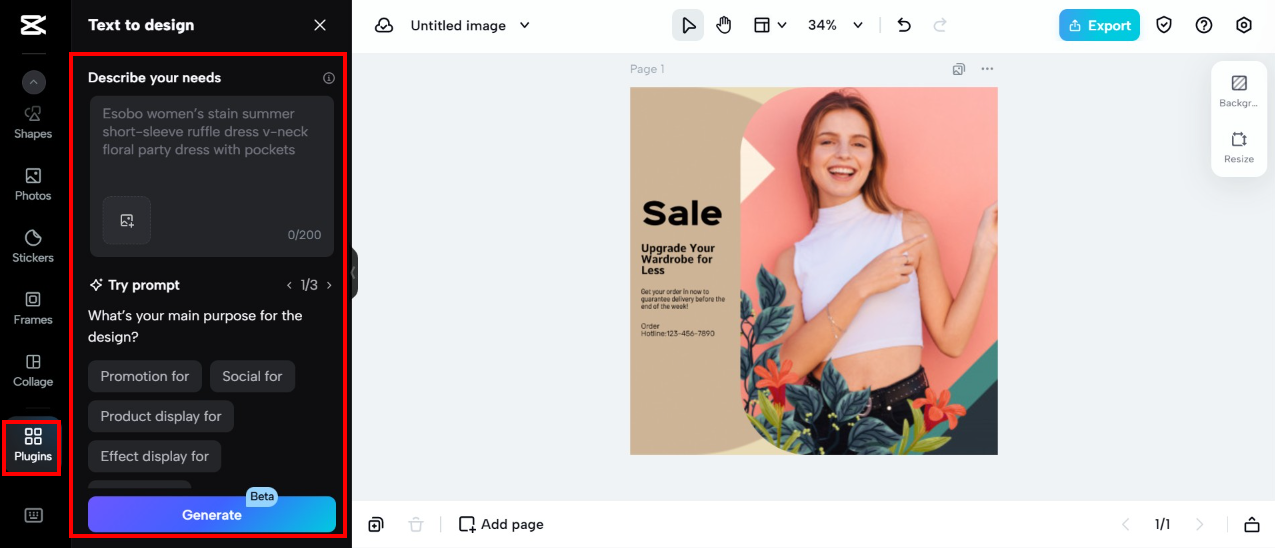Click the canvas design thumbnail

813,270
